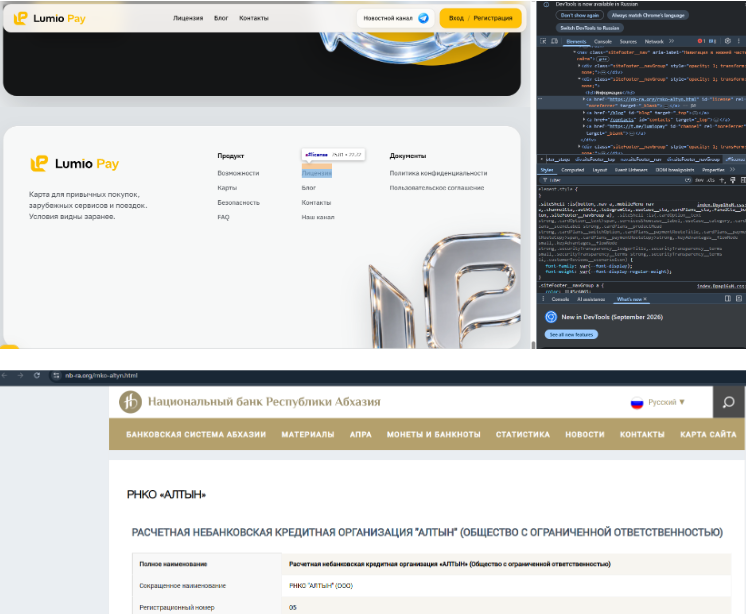Click Контакты link in footer
The height and width of the screenshot is (614, 746).
316,203
